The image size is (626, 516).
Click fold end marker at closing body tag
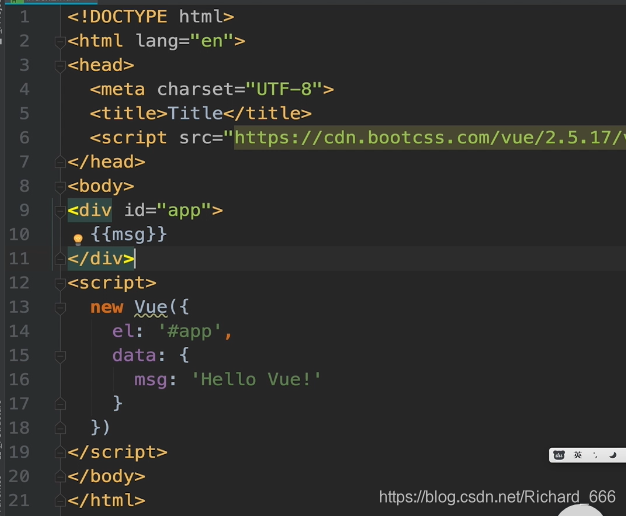[x=60, y=477]
